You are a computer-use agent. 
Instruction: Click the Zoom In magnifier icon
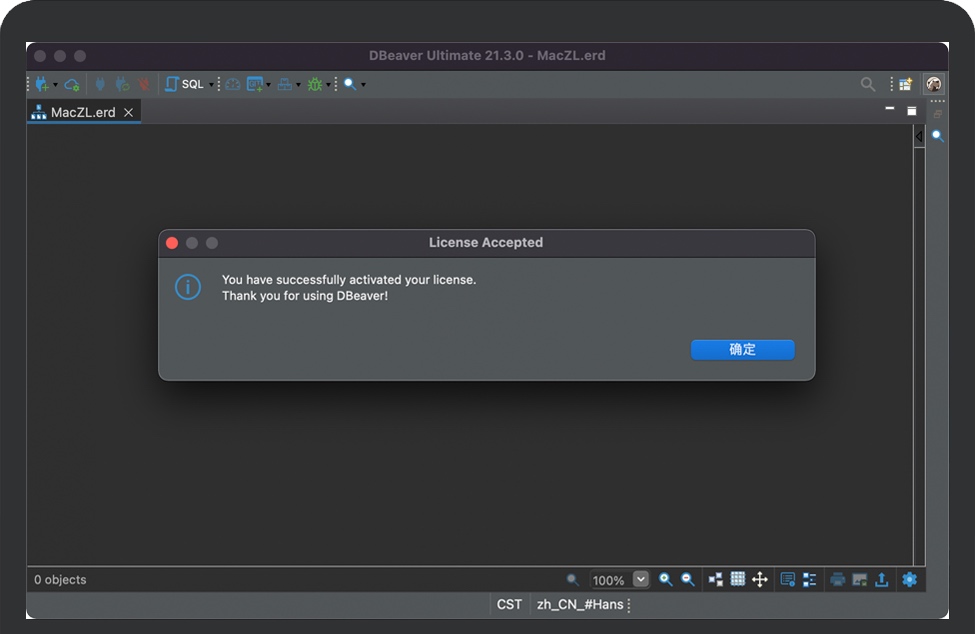[x=665, y=579]
